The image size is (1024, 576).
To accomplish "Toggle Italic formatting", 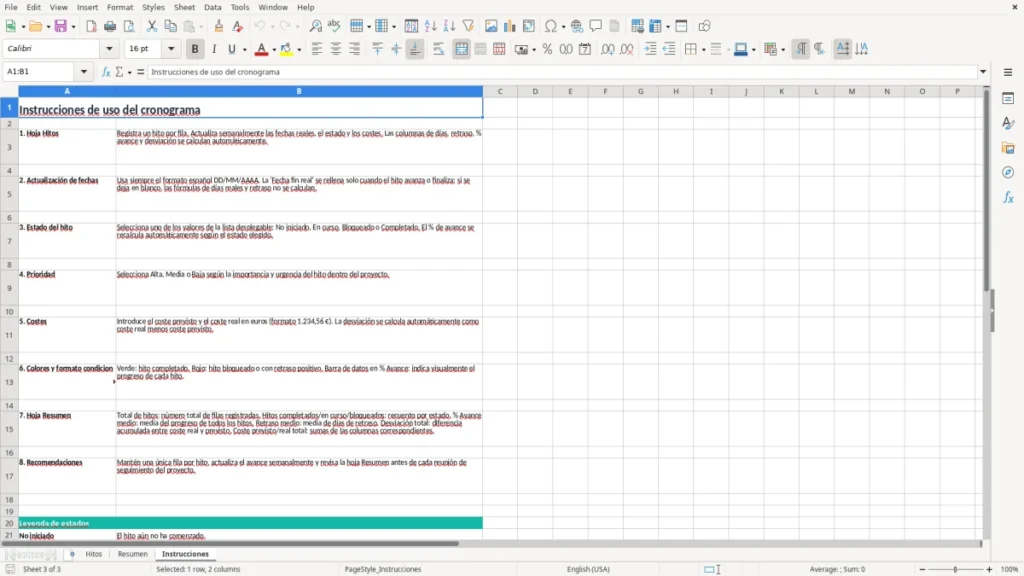I will click(x=214, y=49).
